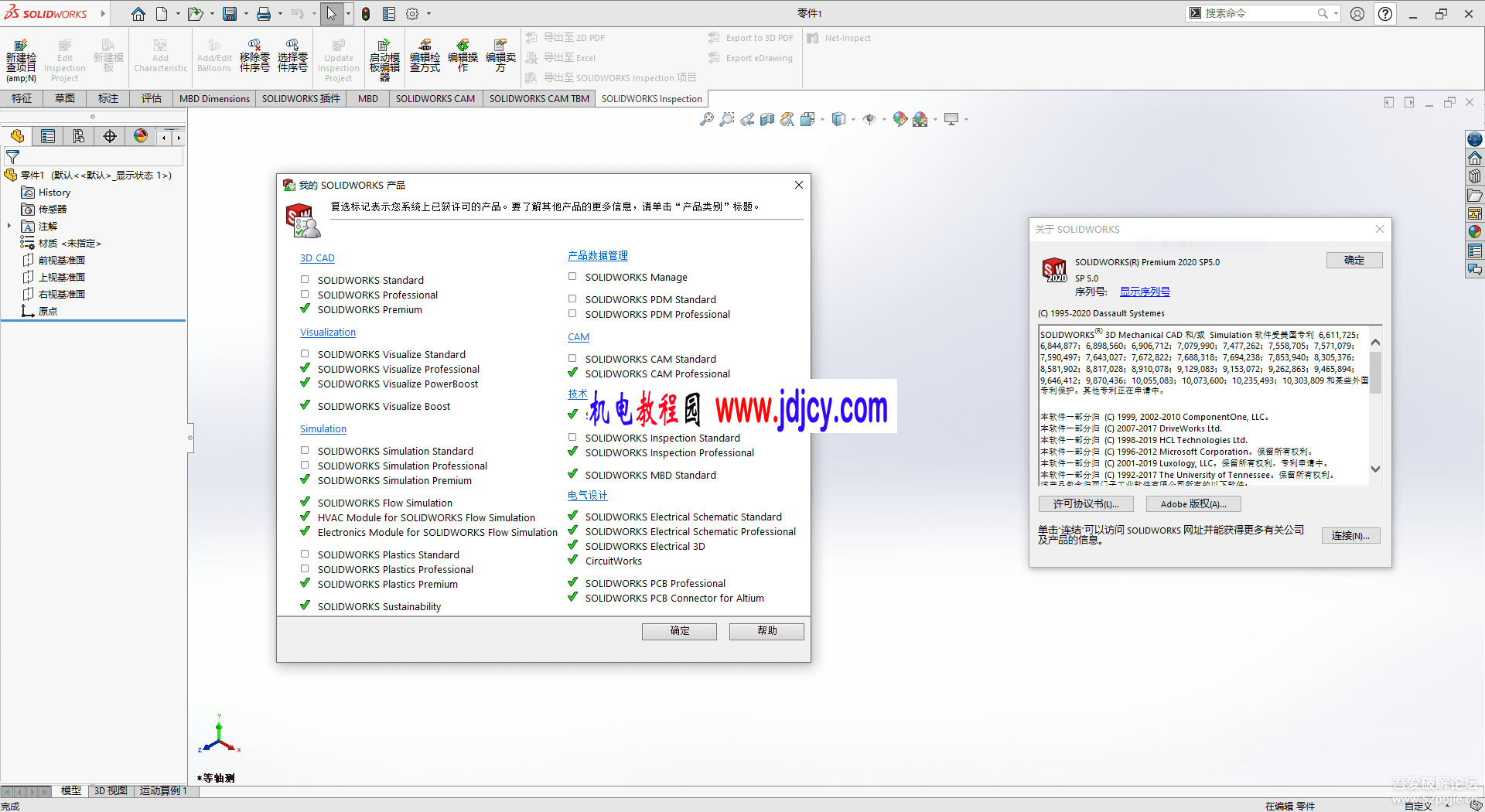Click the Select arrow cursor tool
This screenshot has height=812, width=1485.
pos(331,14)
